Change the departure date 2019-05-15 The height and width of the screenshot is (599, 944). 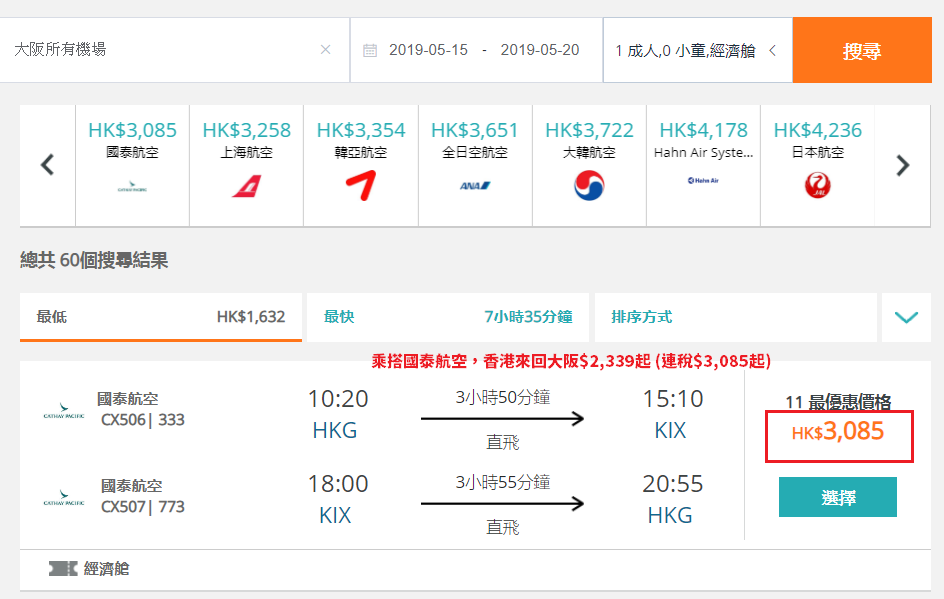(x=428, y=50)
